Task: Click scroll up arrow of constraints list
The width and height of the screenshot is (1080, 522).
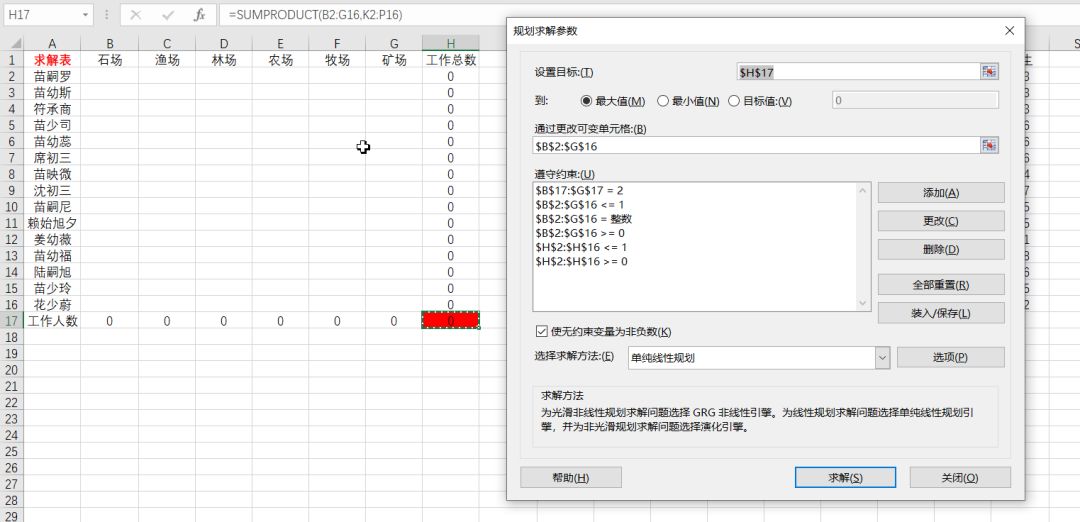Action: click(x=864, y=189)
